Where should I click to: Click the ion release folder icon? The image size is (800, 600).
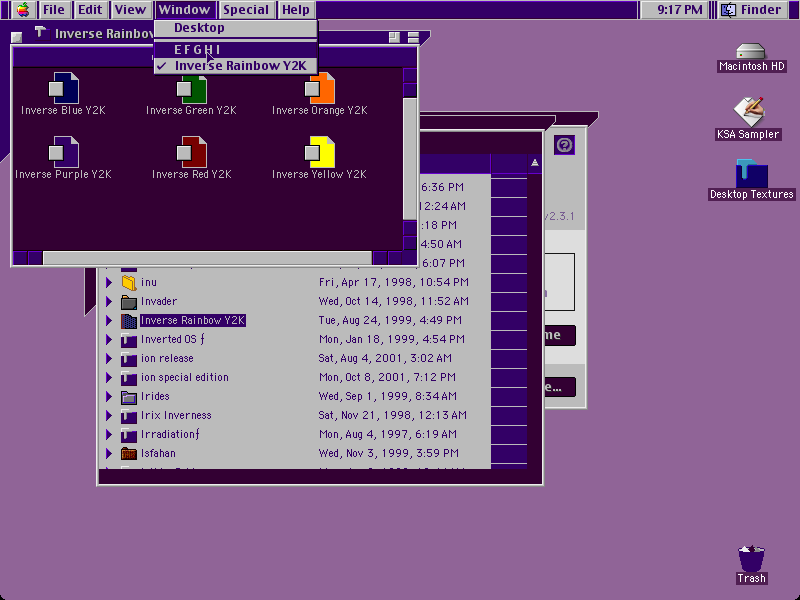(129, 359)
